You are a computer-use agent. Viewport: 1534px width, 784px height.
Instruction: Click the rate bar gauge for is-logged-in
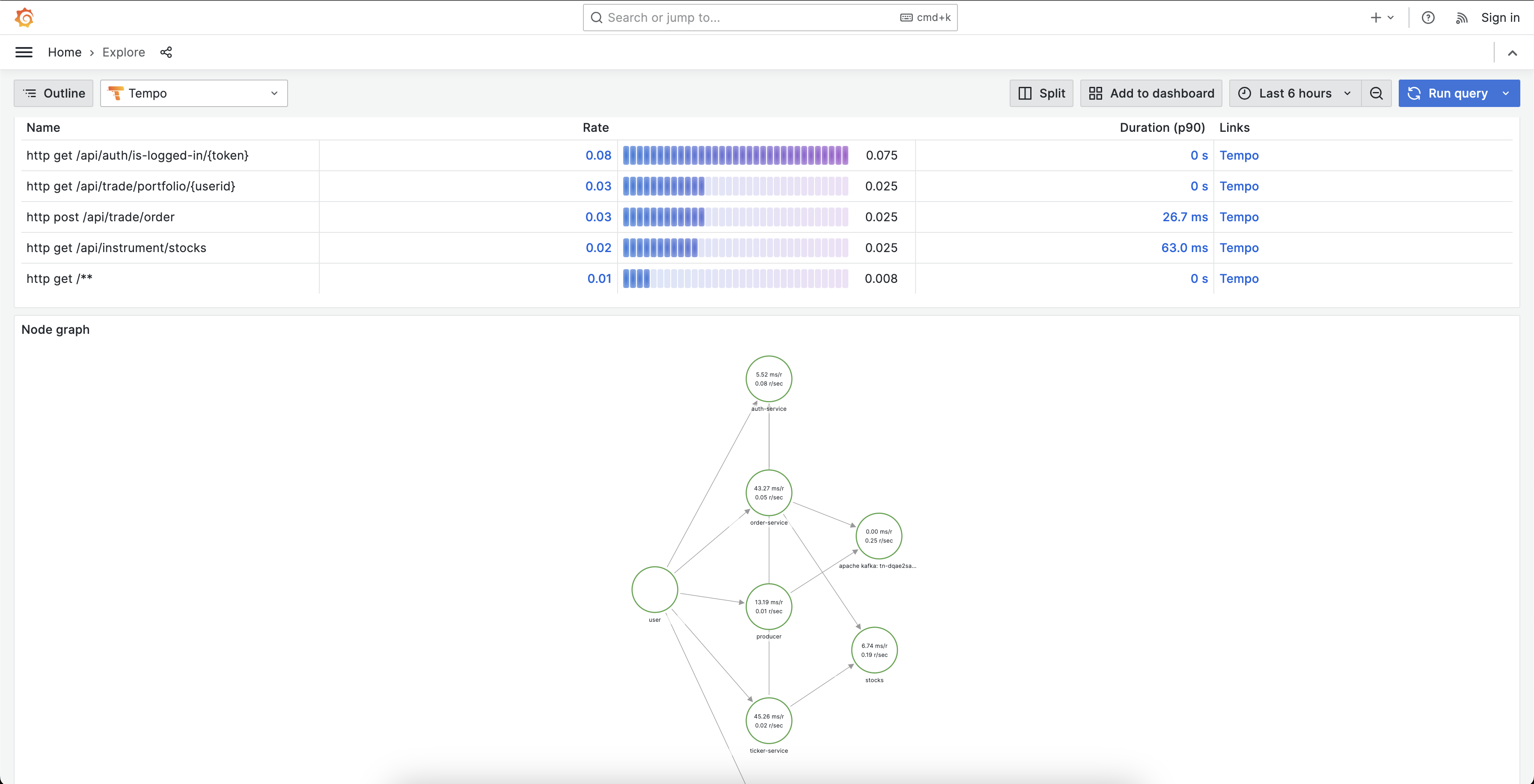(735, 155)
